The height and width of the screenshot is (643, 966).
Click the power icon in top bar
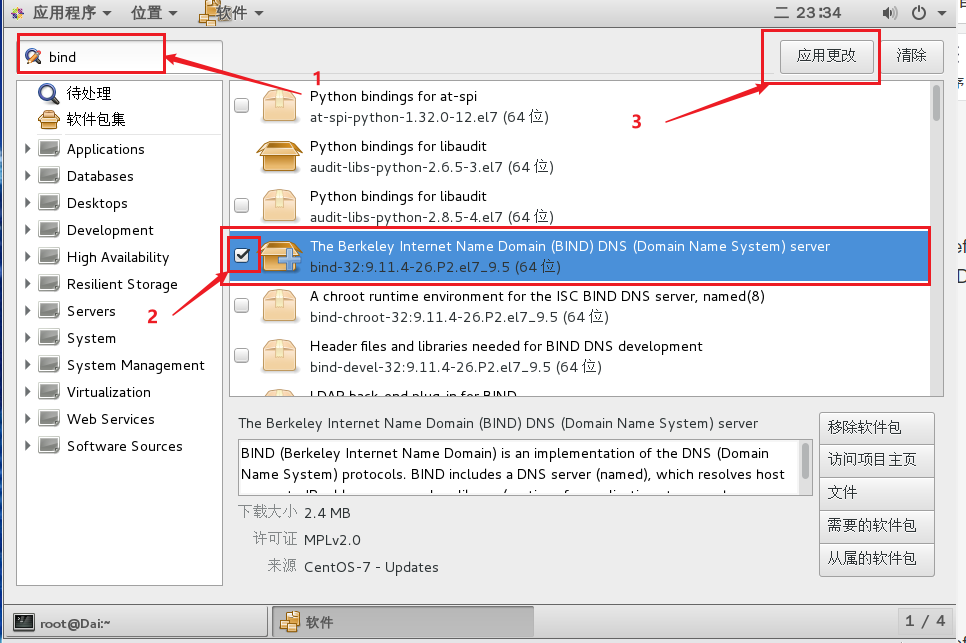919,12
